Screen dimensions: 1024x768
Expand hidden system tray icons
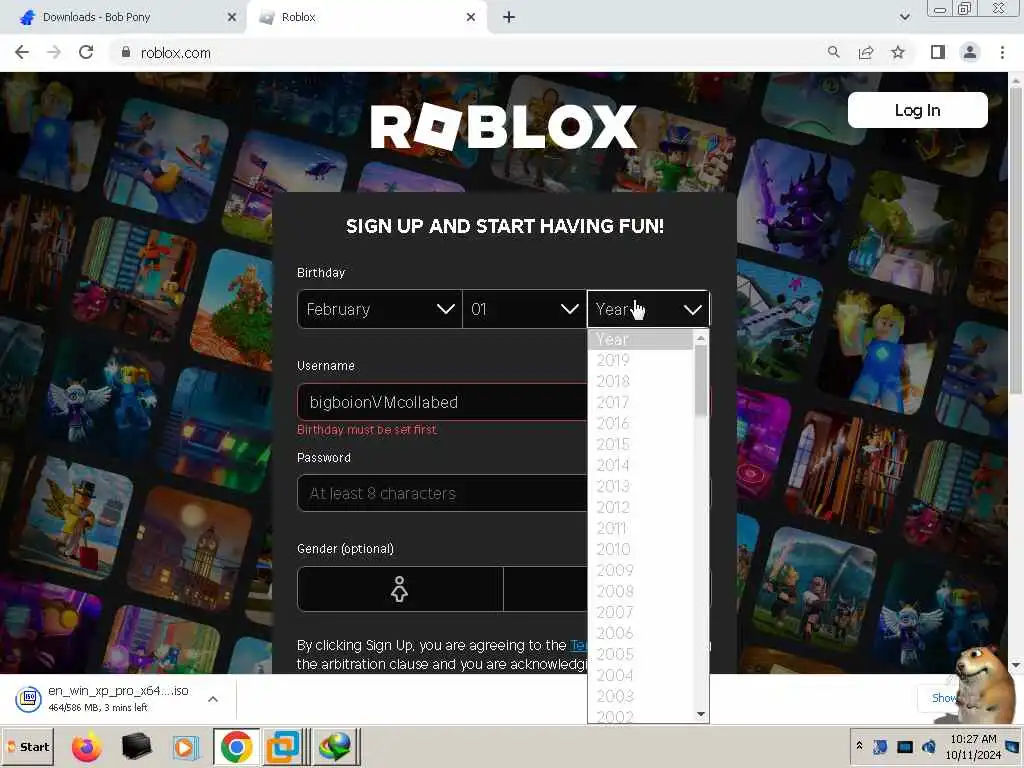click(x=859, y=746)
